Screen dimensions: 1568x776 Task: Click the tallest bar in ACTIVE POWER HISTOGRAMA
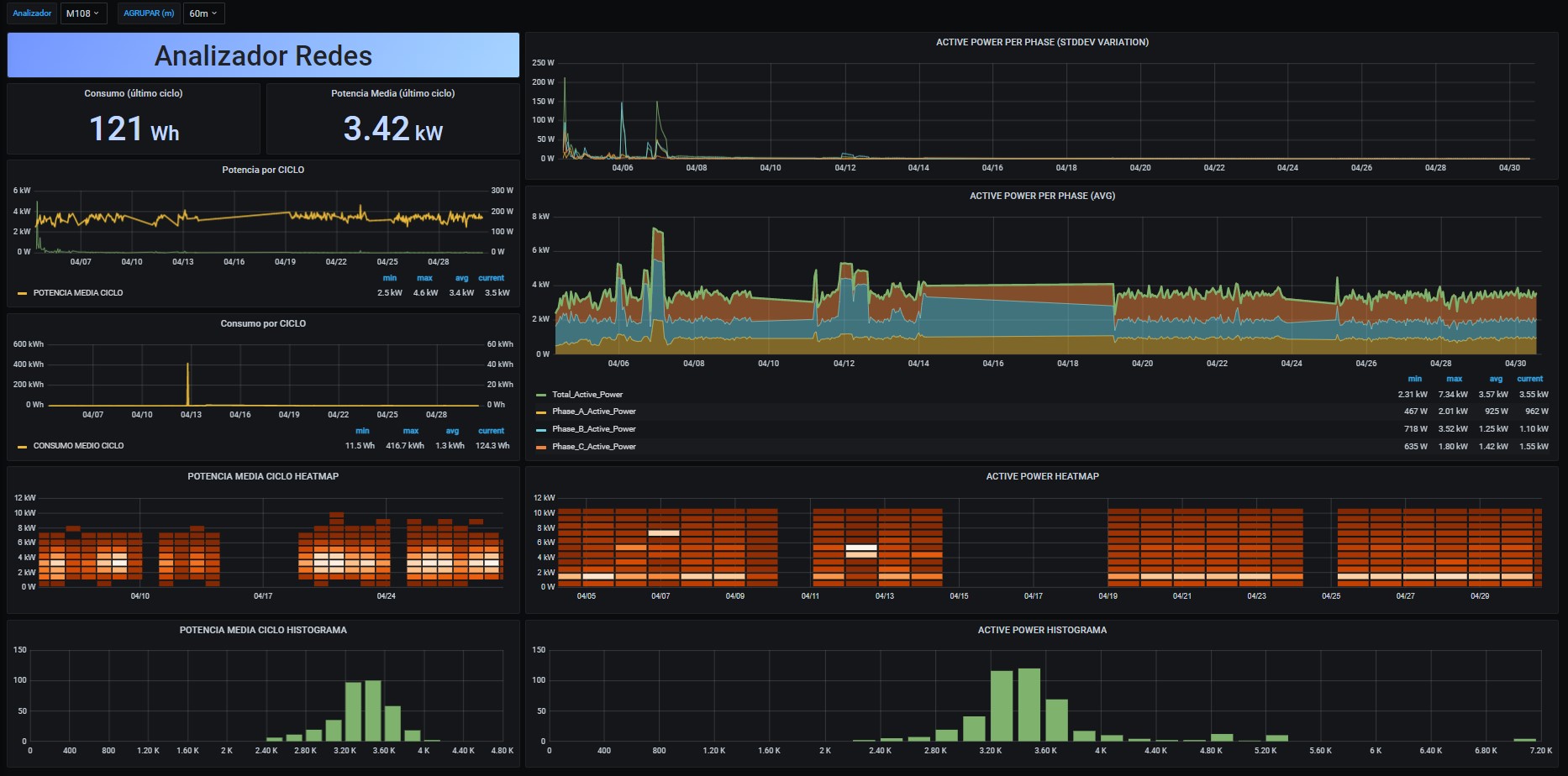(x=1029, y=705)
